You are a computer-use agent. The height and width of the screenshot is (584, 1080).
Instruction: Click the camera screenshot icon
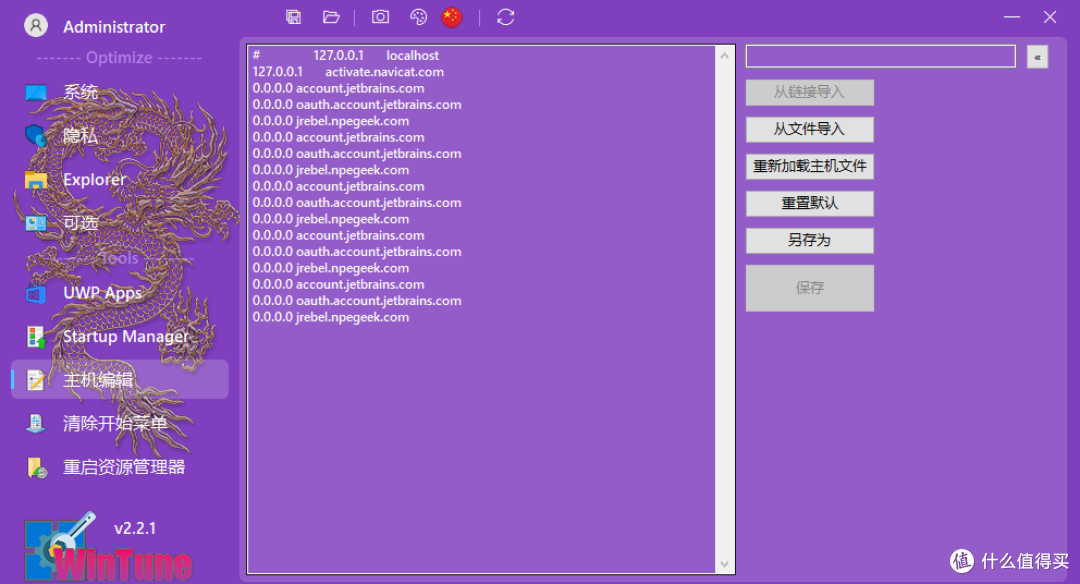pos(380,17)
